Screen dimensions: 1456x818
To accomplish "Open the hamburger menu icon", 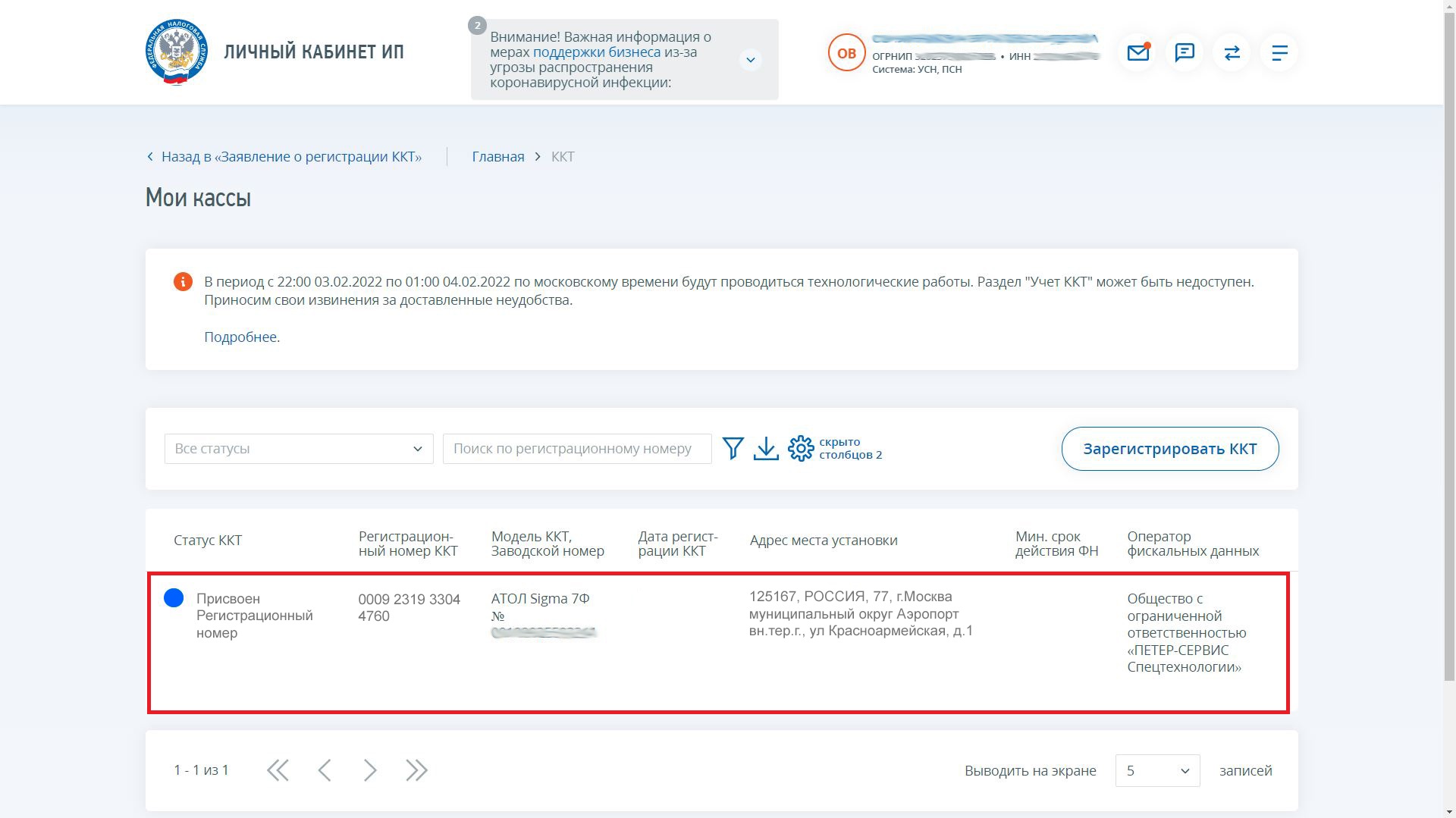I will click(1279, 53).
